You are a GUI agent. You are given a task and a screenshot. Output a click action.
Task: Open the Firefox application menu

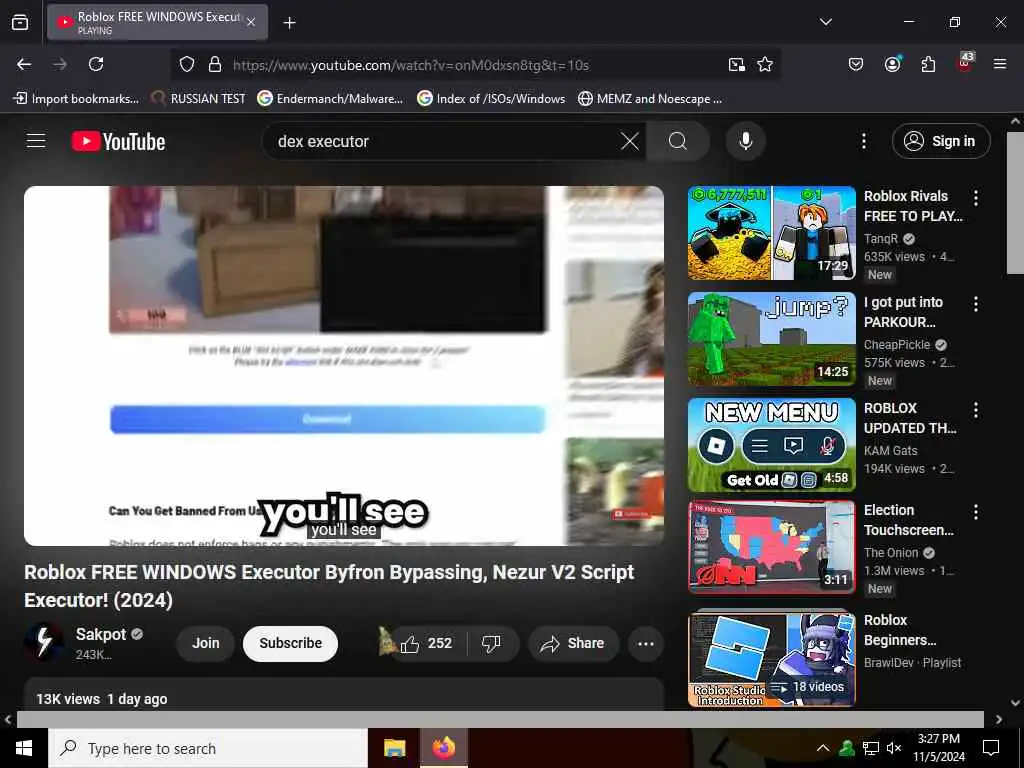1000,64
